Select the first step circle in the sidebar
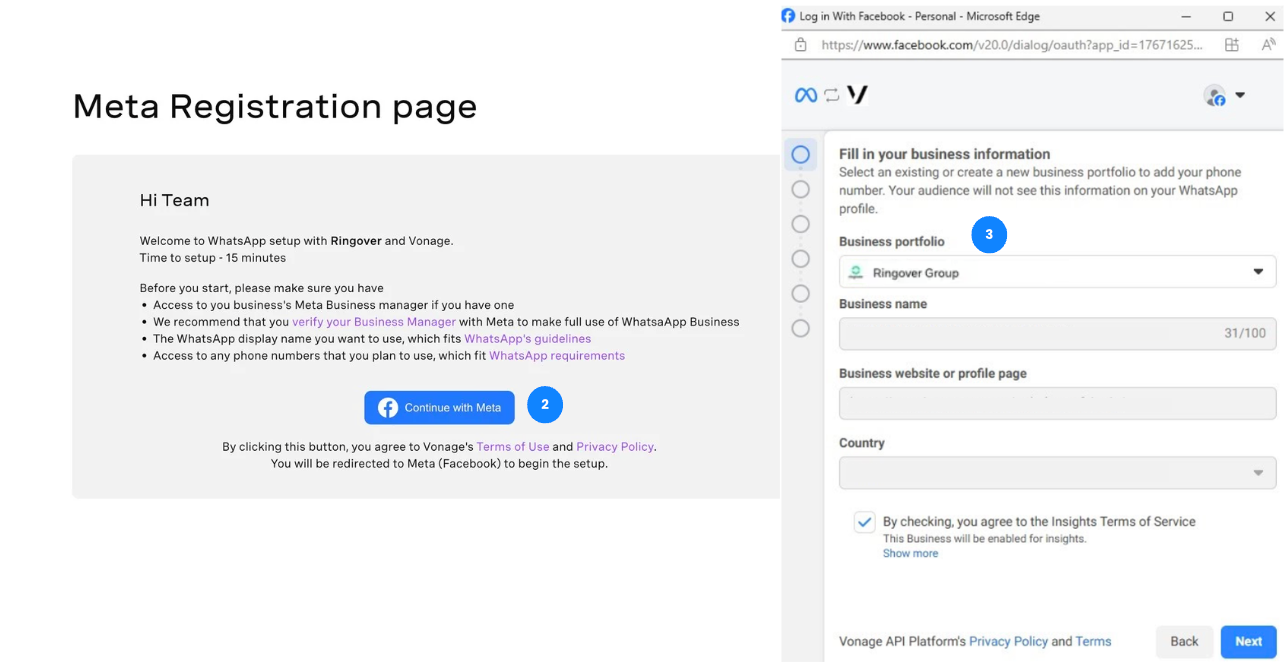This screenshot has height=668, width=1286. 800,155
